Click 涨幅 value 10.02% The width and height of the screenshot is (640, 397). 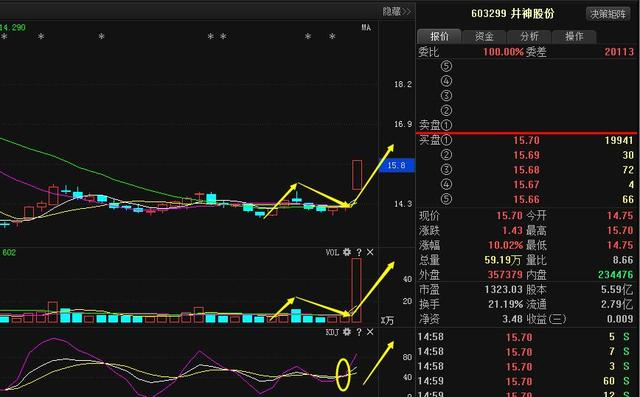(x=505, y=245)
